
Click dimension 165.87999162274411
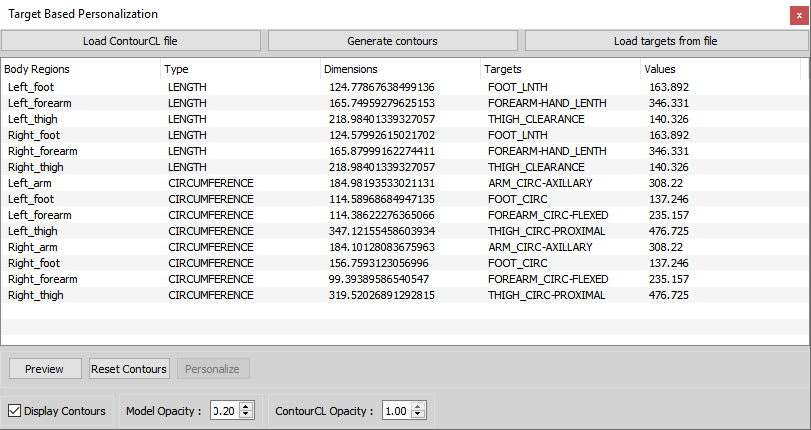(x=382, y=151)
